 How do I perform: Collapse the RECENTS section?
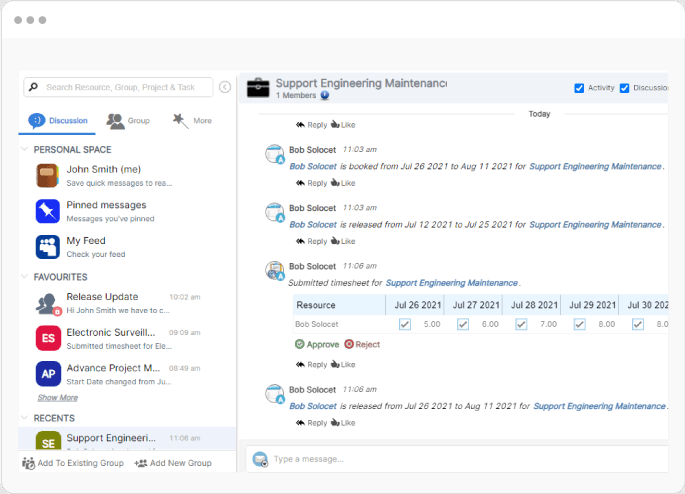(x=24, y=418)
